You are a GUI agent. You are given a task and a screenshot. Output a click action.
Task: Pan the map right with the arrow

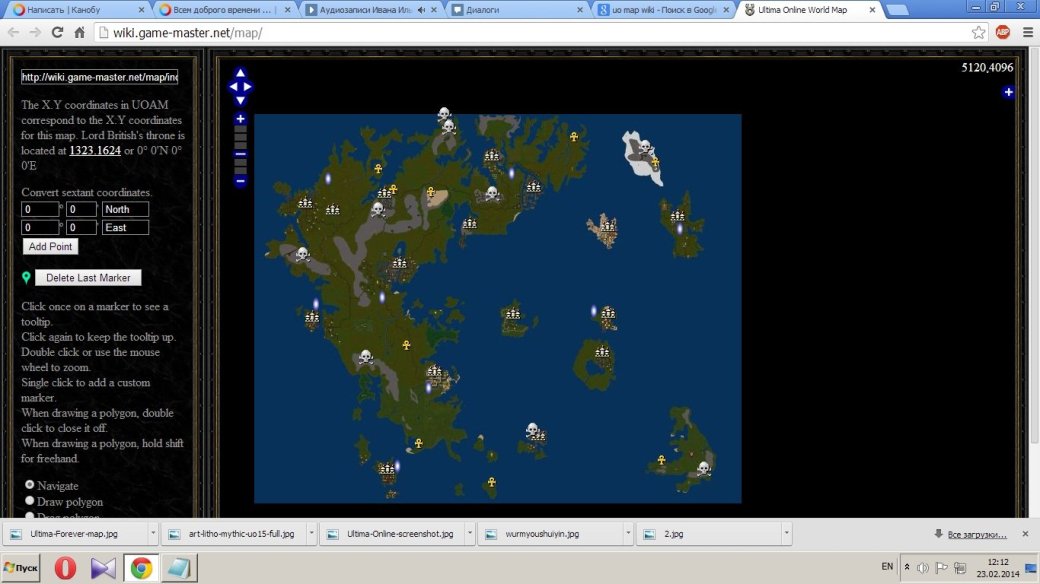pos(247,86)
